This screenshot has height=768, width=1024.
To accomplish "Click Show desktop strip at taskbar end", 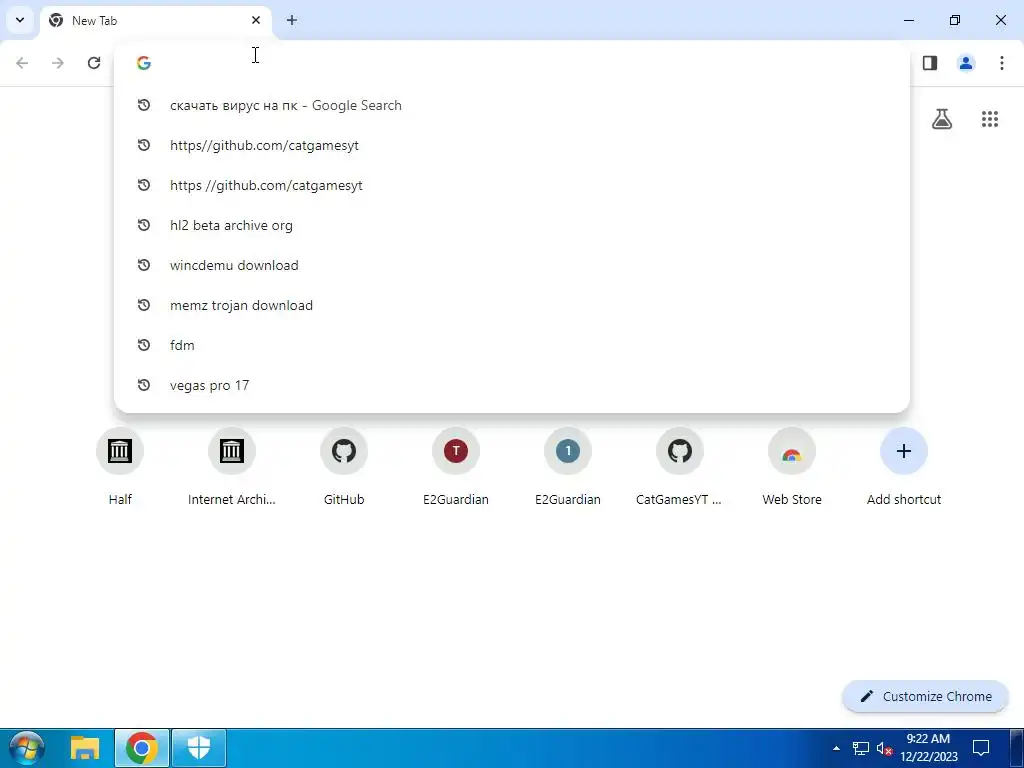I will 1016,748.
